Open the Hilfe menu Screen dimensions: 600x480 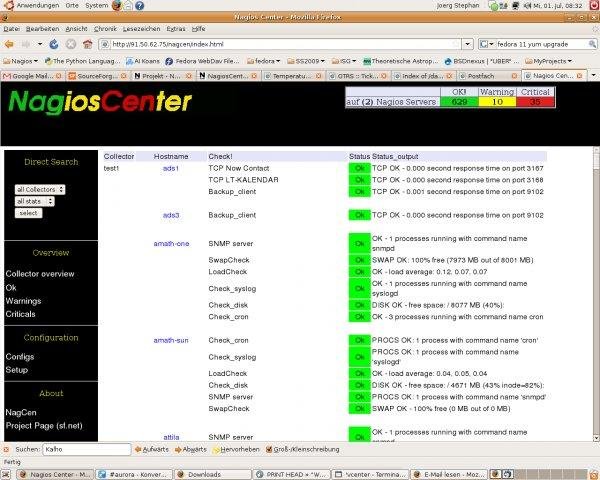199,29
